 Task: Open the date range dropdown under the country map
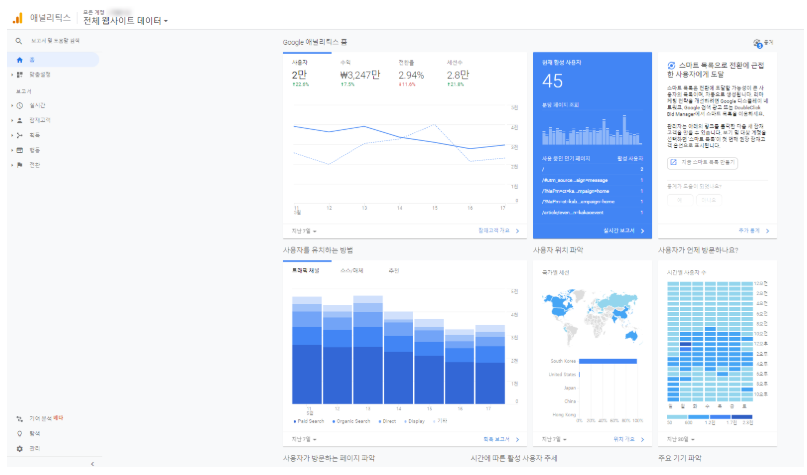[x=554, y=440]
